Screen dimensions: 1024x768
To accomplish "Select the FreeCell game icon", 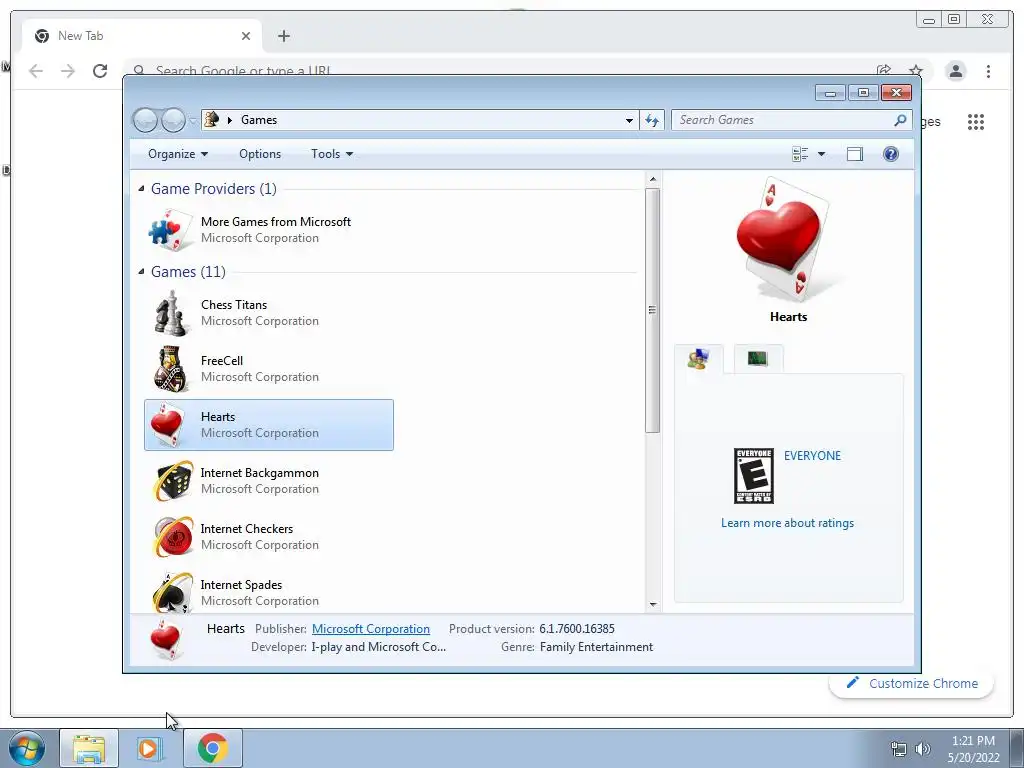I will click(x=171, y=369).
